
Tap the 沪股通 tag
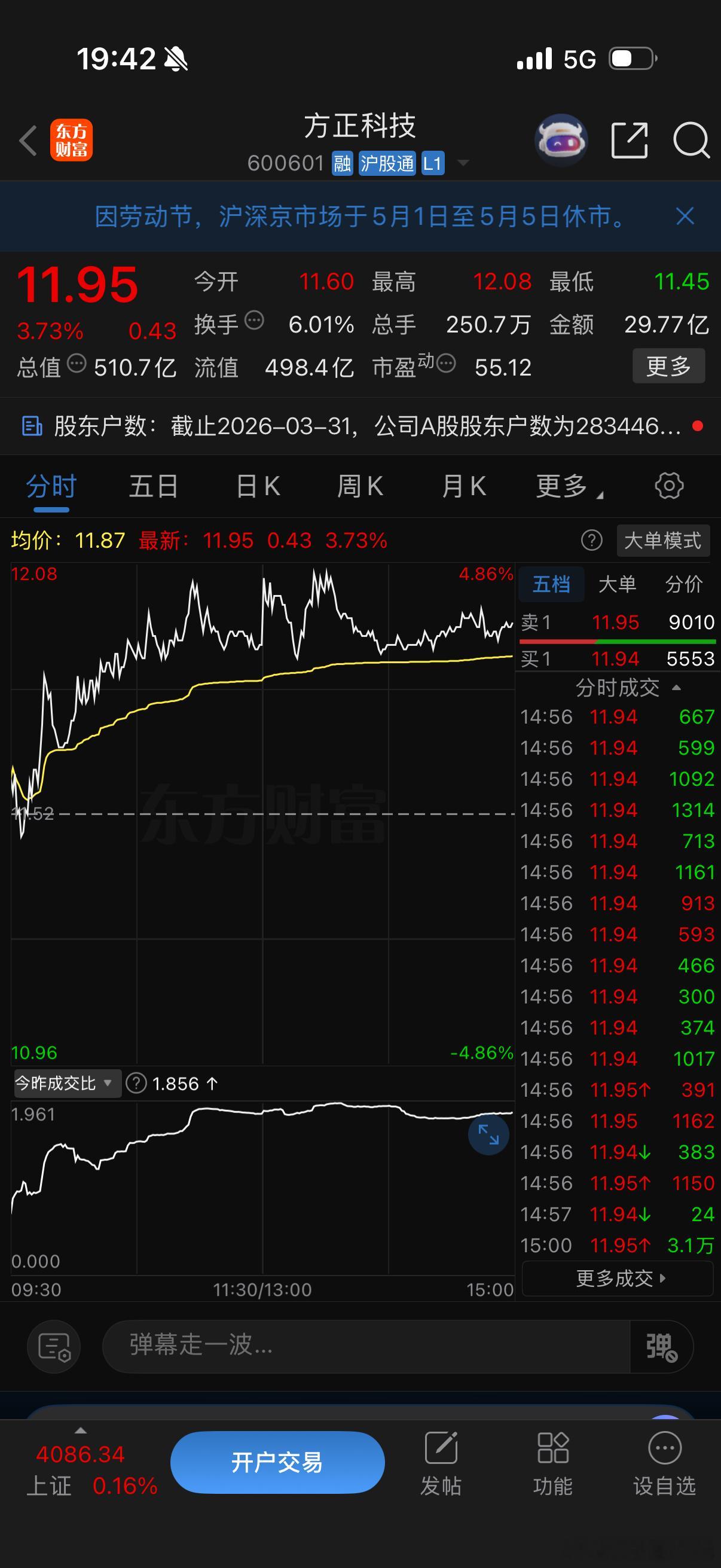[387, 163]
